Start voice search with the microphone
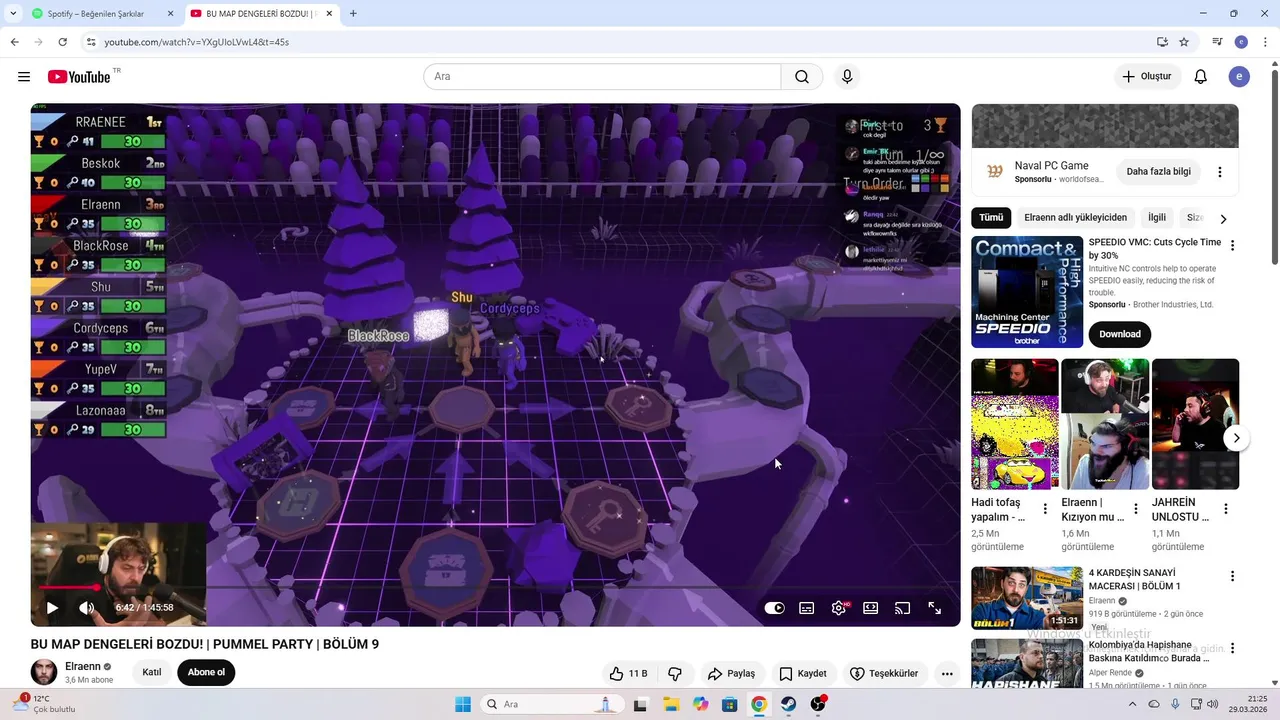1280x720 pixels. point(847,77)
